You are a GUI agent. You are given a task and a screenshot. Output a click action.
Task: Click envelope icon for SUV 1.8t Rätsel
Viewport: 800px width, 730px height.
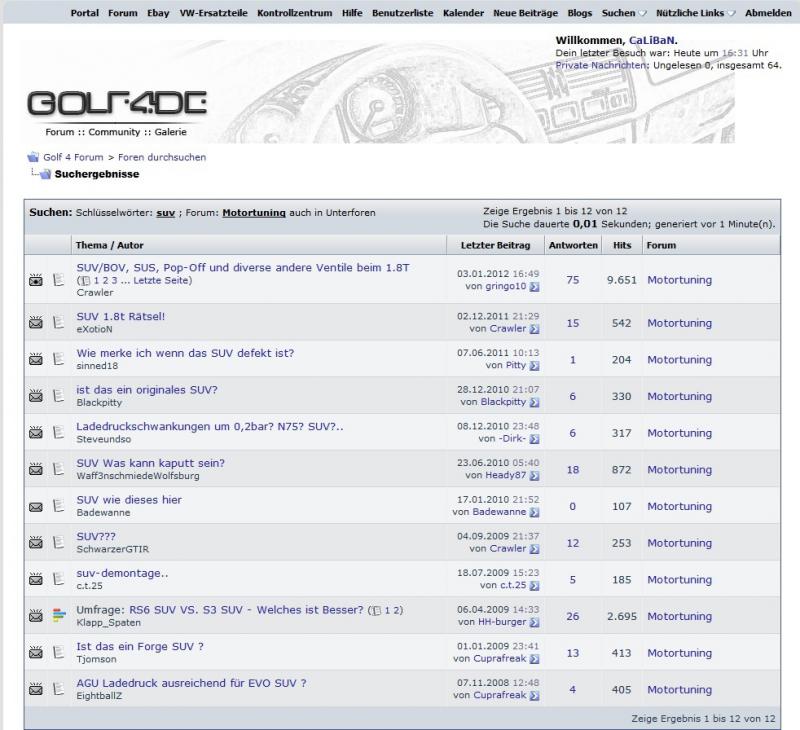36,323
